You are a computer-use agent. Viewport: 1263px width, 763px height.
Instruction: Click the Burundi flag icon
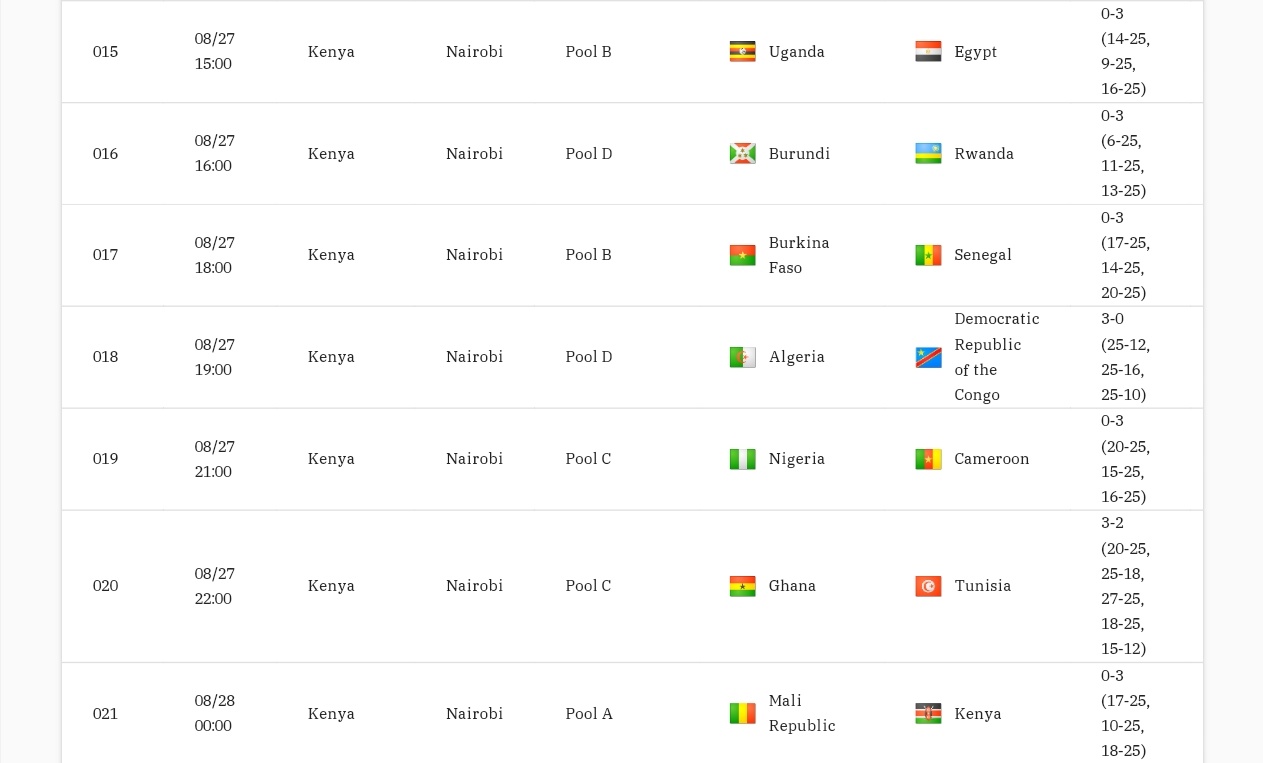coord(742,154)
